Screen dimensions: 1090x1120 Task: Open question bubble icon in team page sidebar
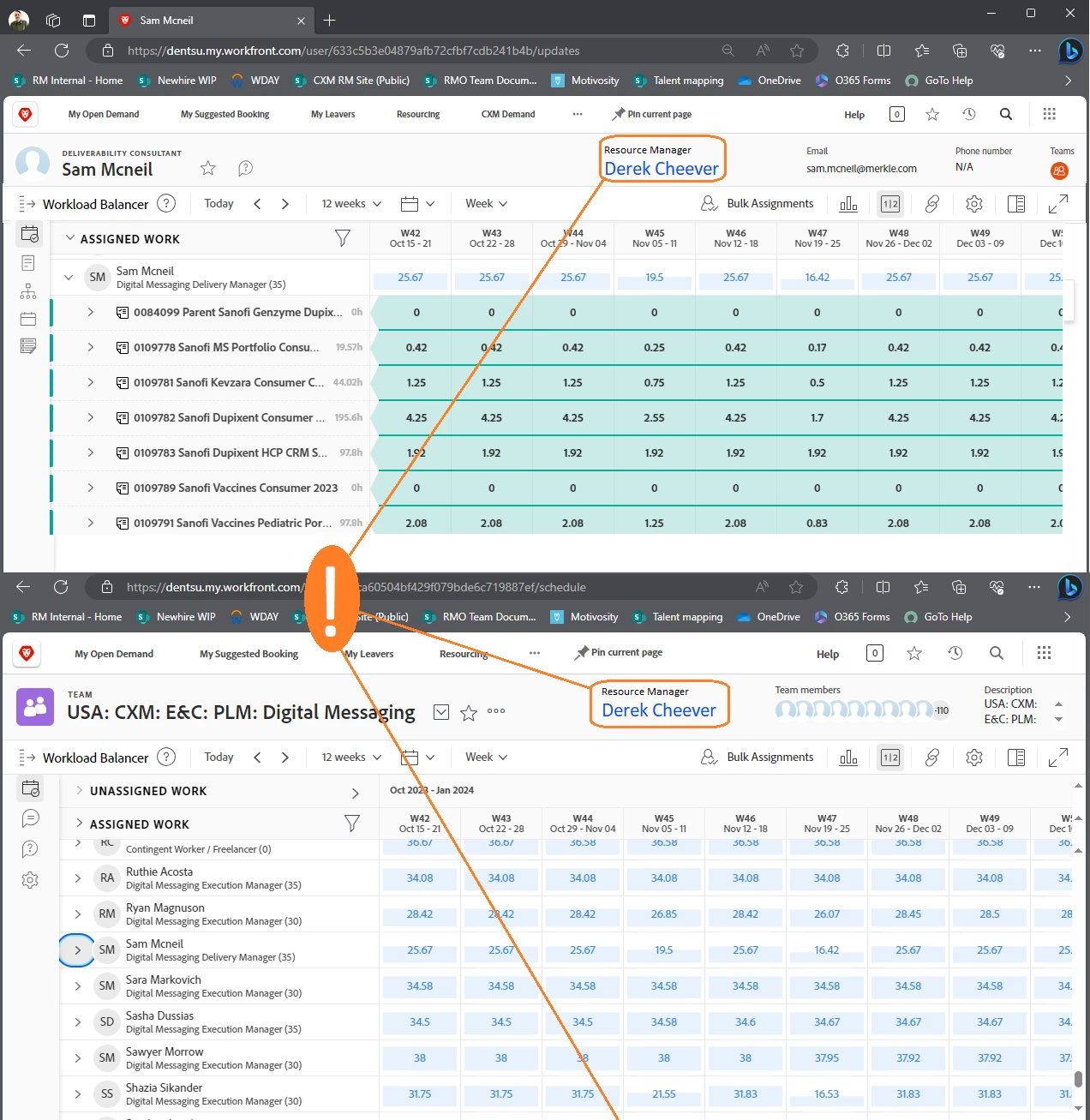pyautogui.click(x=31, y=849)
